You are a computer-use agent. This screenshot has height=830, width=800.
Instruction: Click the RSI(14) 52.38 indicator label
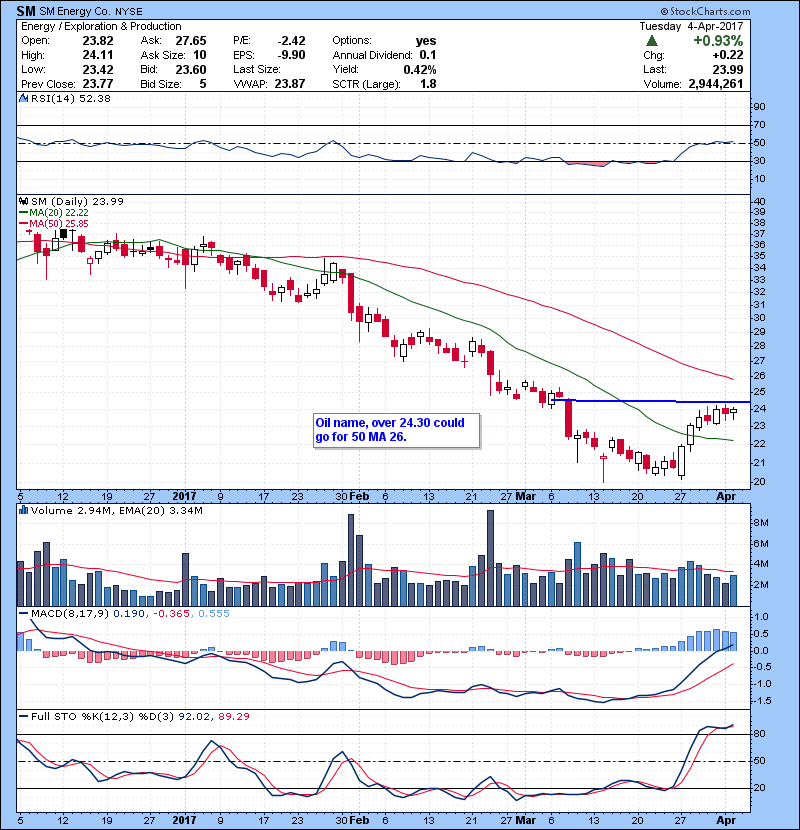point(71,98)
